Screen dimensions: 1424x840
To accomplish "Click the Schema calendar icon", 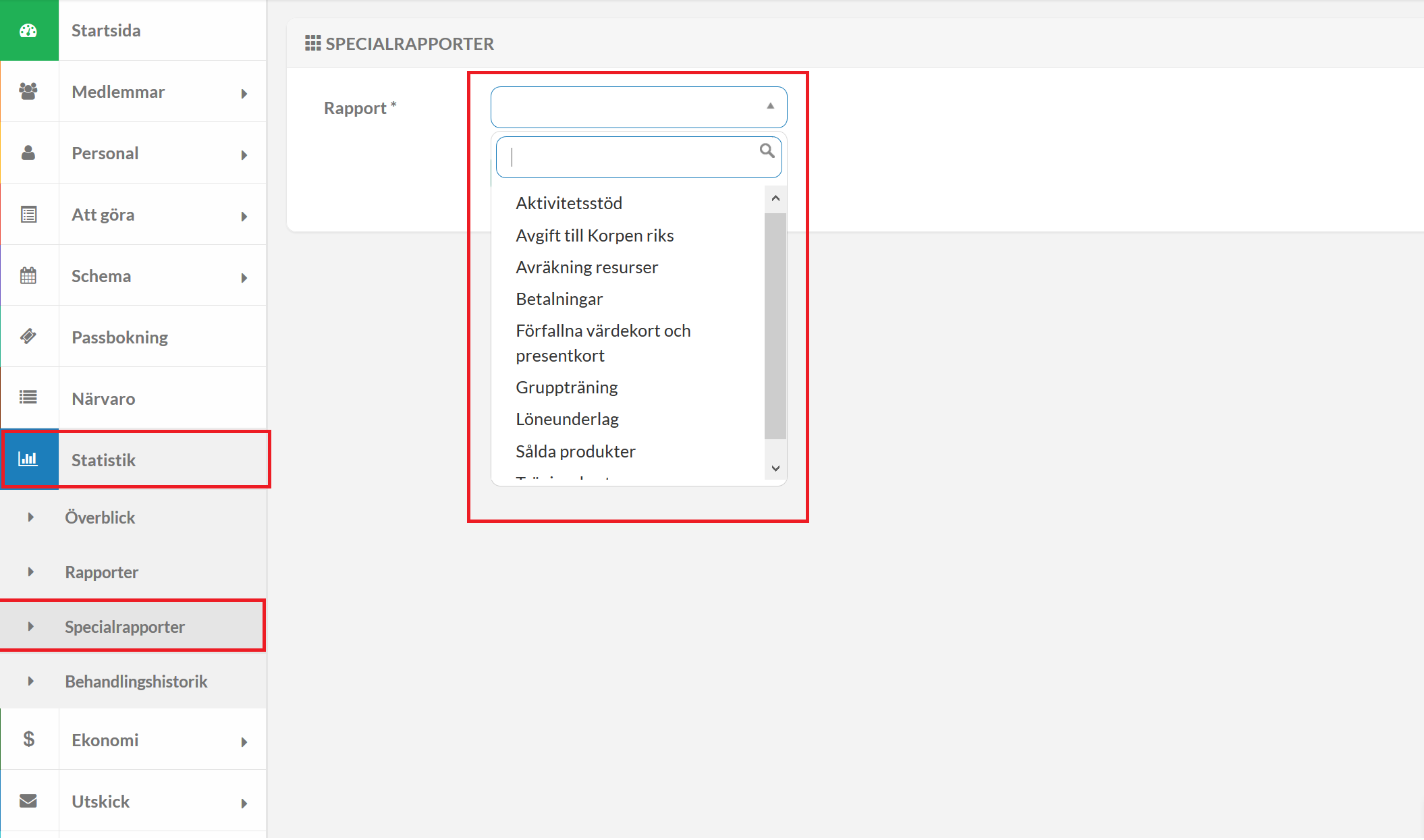I will pyautogui.click(x=28, y=275).
